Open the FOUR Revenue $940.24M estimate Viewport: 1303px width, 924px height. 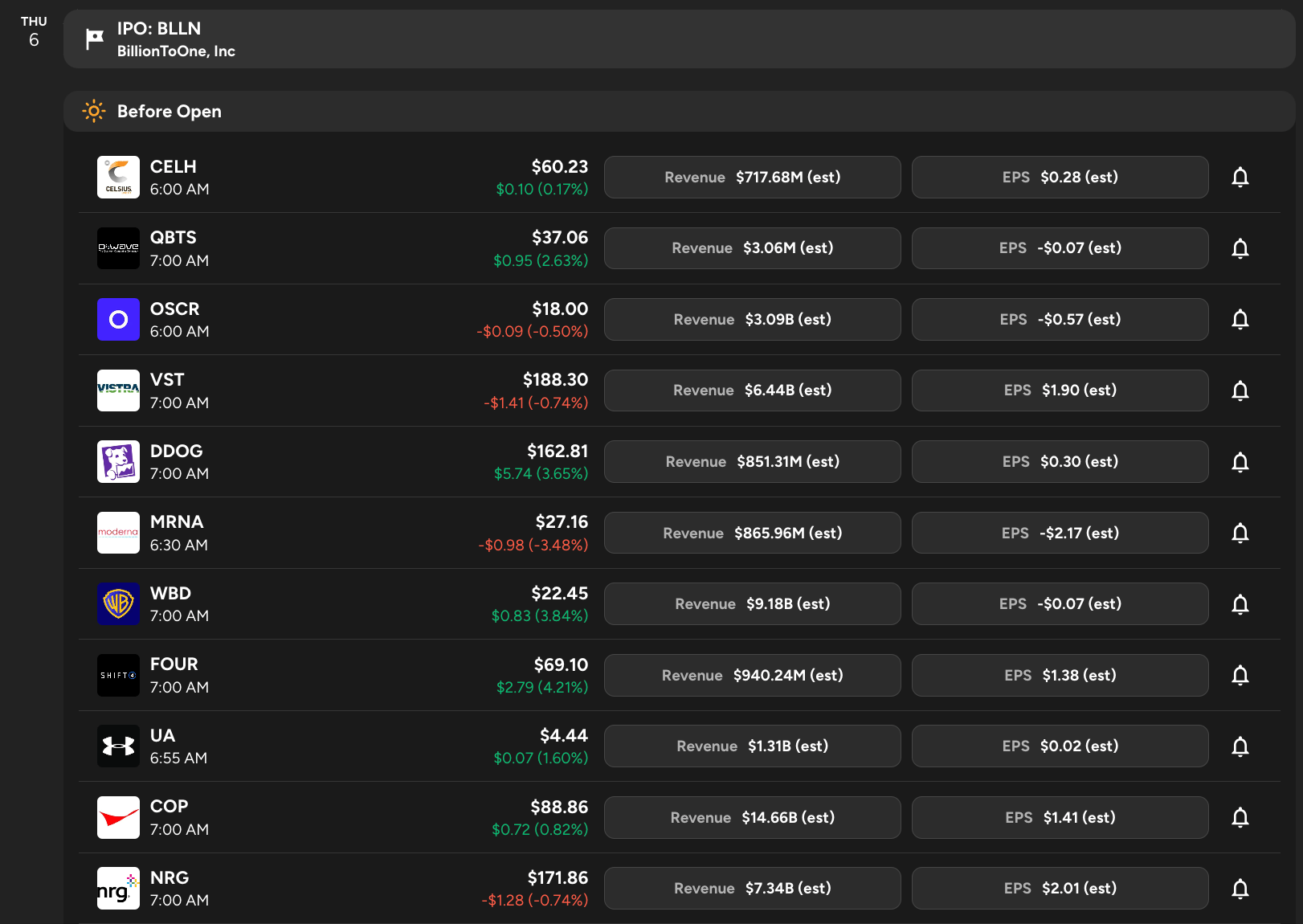click(x=753, y=675)
